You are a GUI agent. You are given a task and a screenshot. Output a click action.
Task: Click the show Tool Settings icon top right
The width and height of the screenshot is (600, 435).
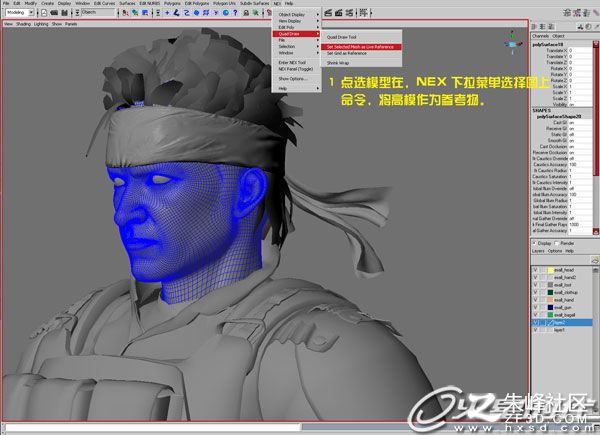tap(577, 13)
